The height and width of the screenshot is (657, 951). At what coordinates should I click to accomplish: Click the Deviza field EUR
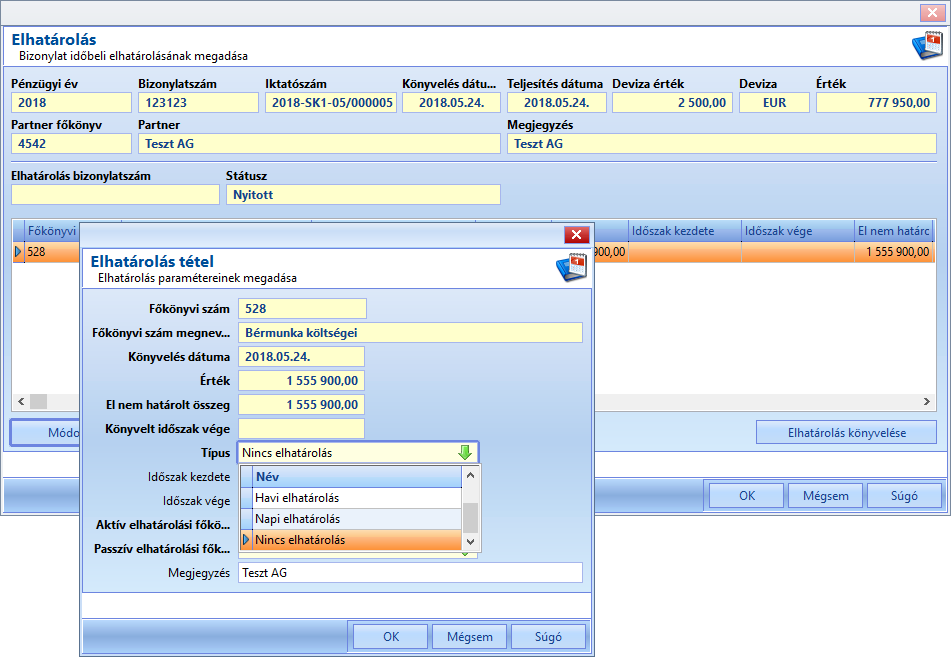[774, 103]
